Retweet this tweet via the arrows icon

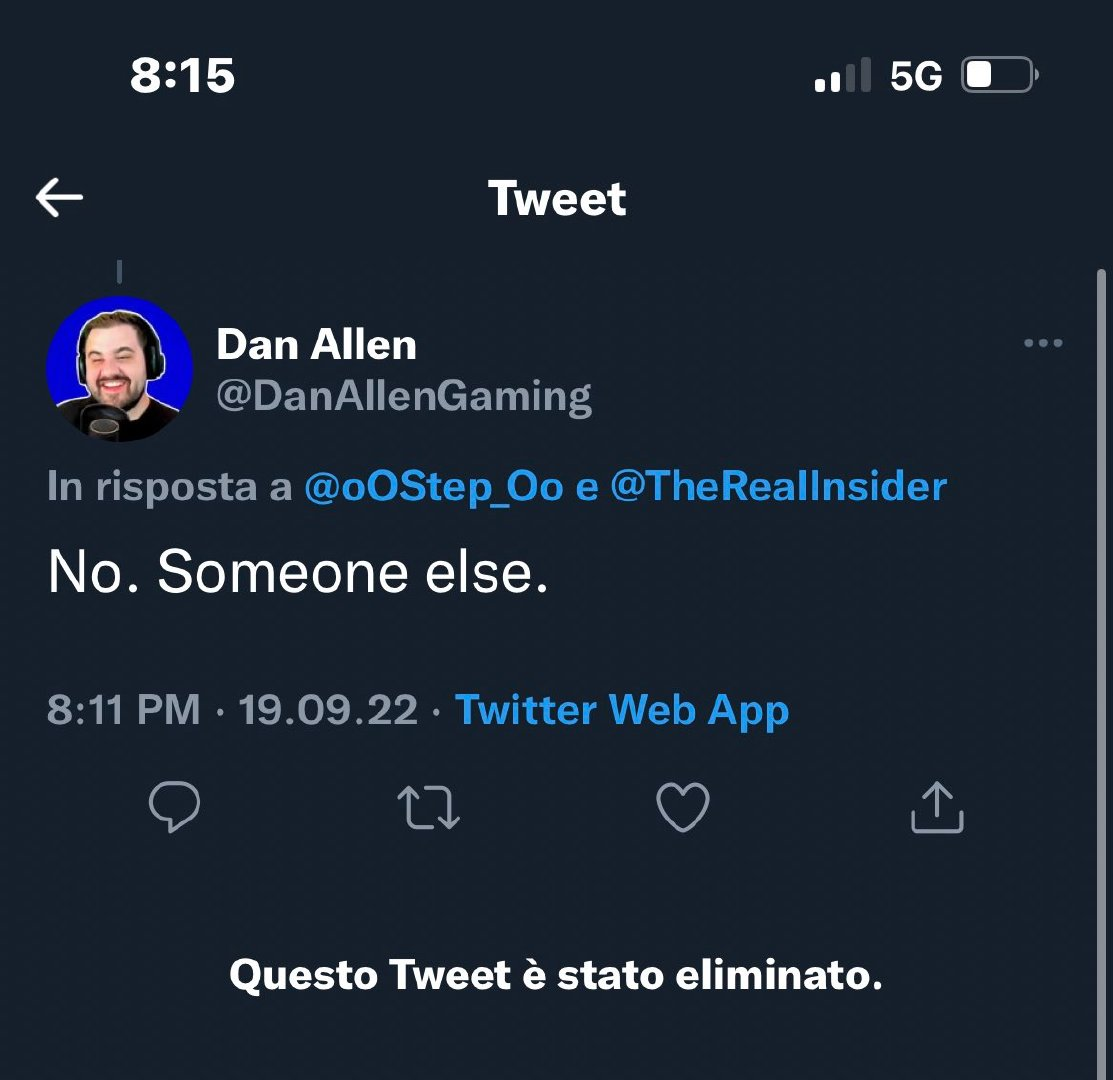point(428,807)
